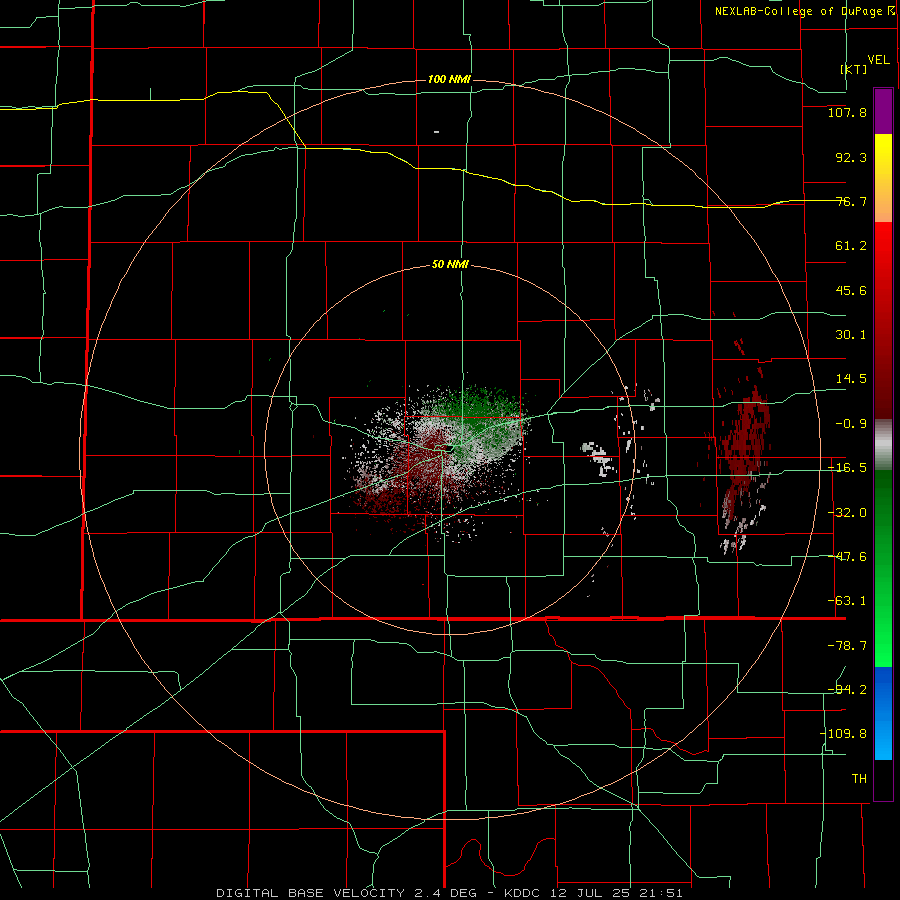The image size is (900, 900).
Task: Pick the blue segment of color bar
Action: click(x=883, y=713)
